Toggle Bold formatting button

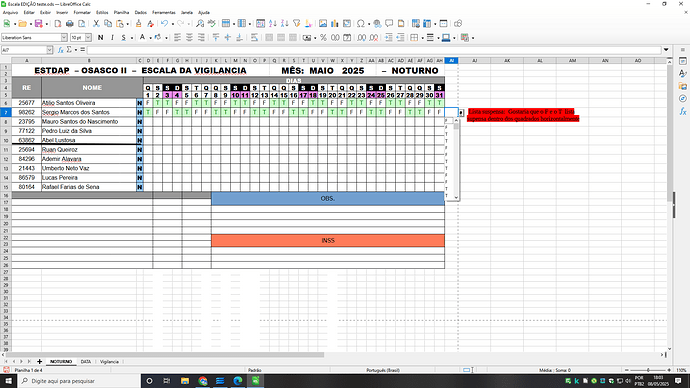pos(100,38)
